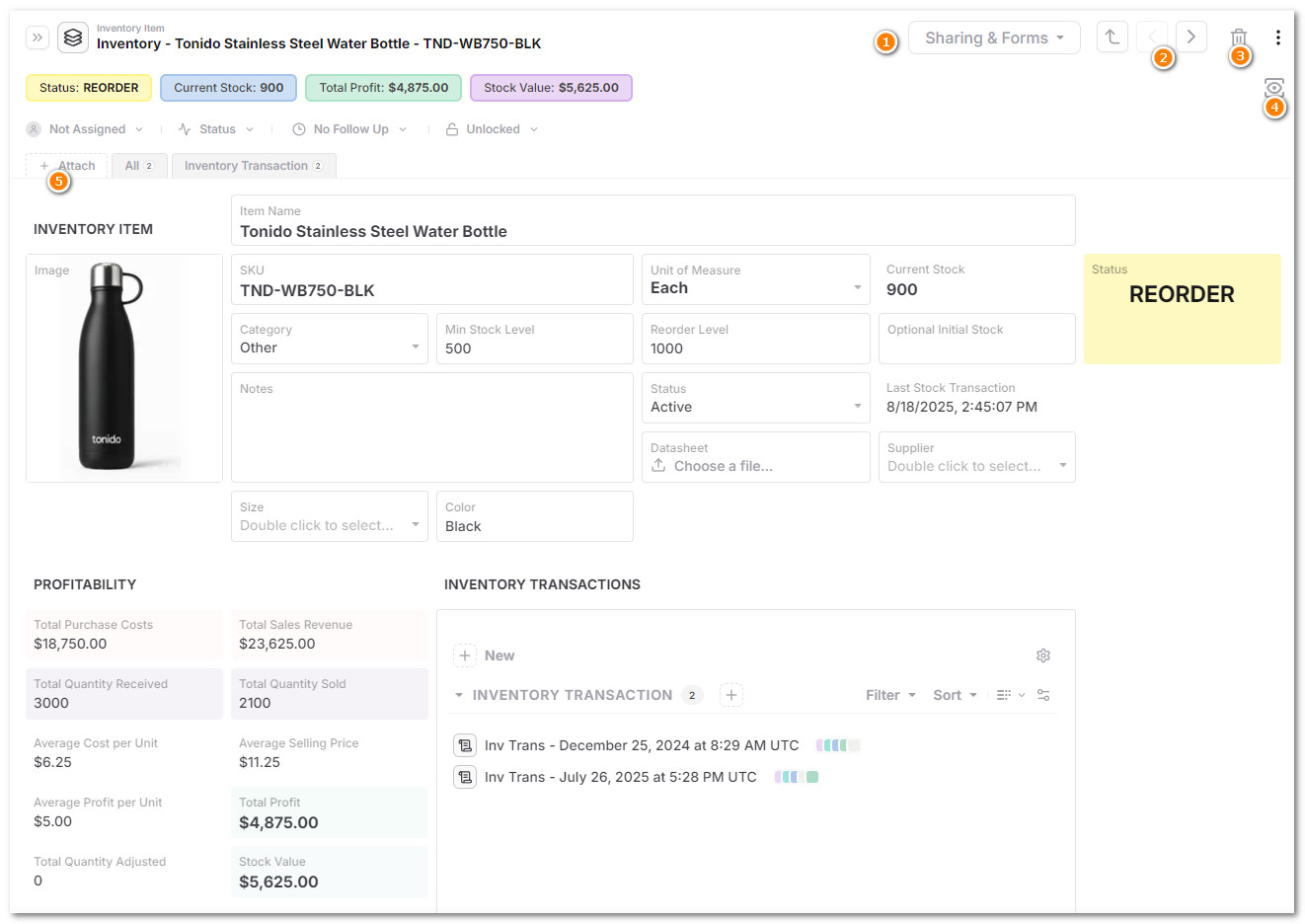Click the Total Purchase Costs value $18,750.00

70,644
